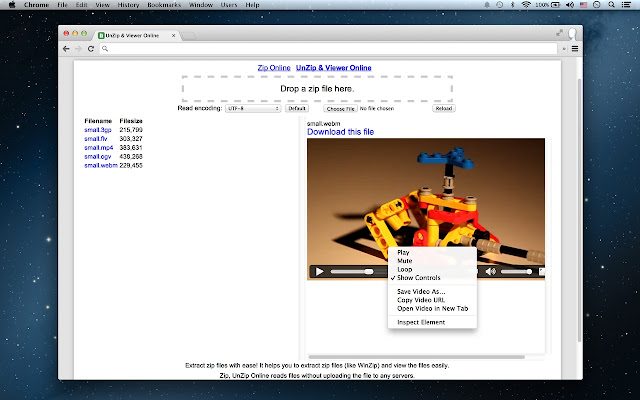The height and width of the screenshot is (400, 640).
Task: Click the Default encoding button
Action: [x=297, y=109]
